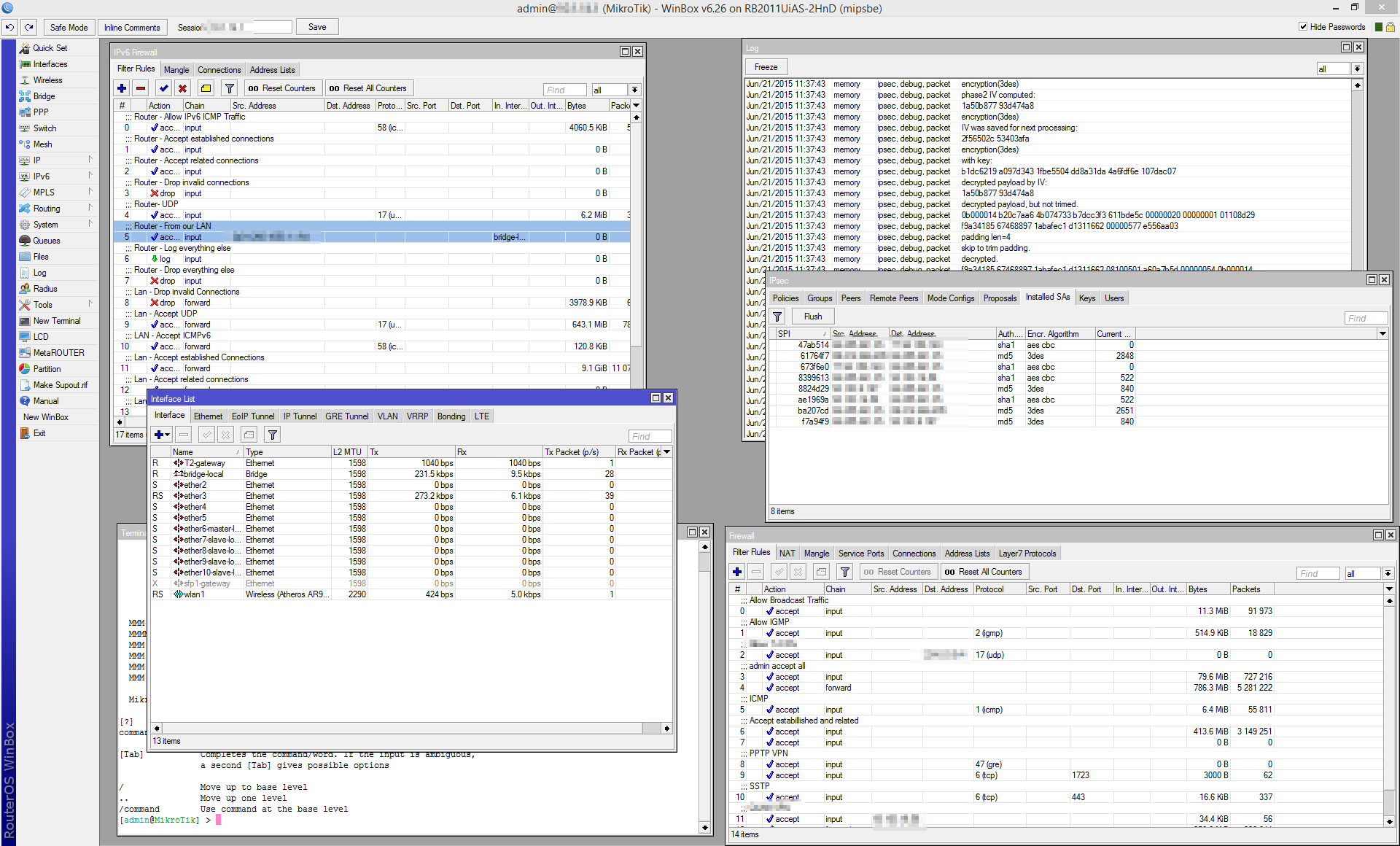This screenshot has height=846, width=1400.
Task: Expand the column chooser arrow in the IPv6 Firewall table
Action: point(636,105)
